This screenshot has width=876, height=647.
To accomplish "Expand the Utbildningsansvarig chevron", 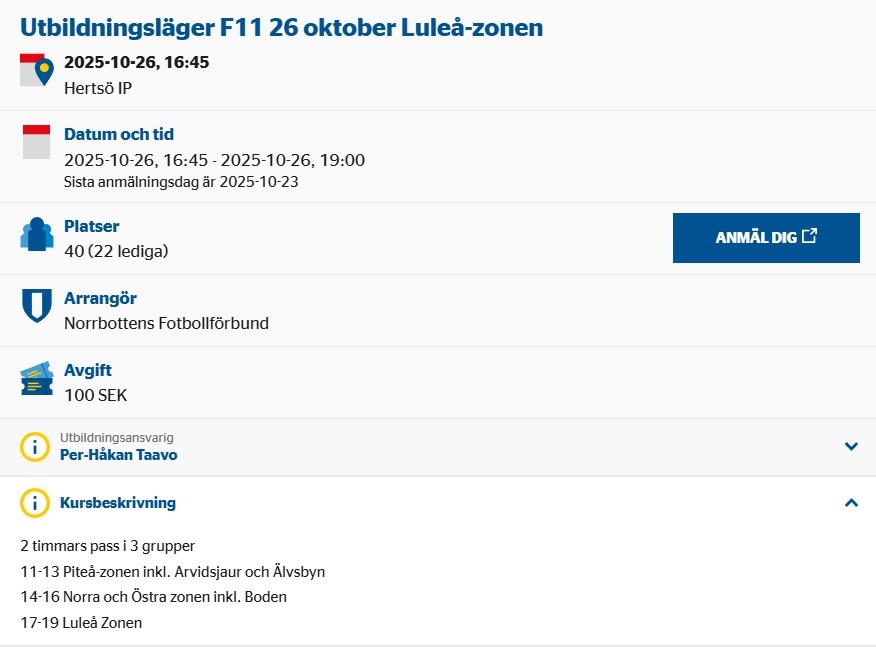I will [851, 447].
